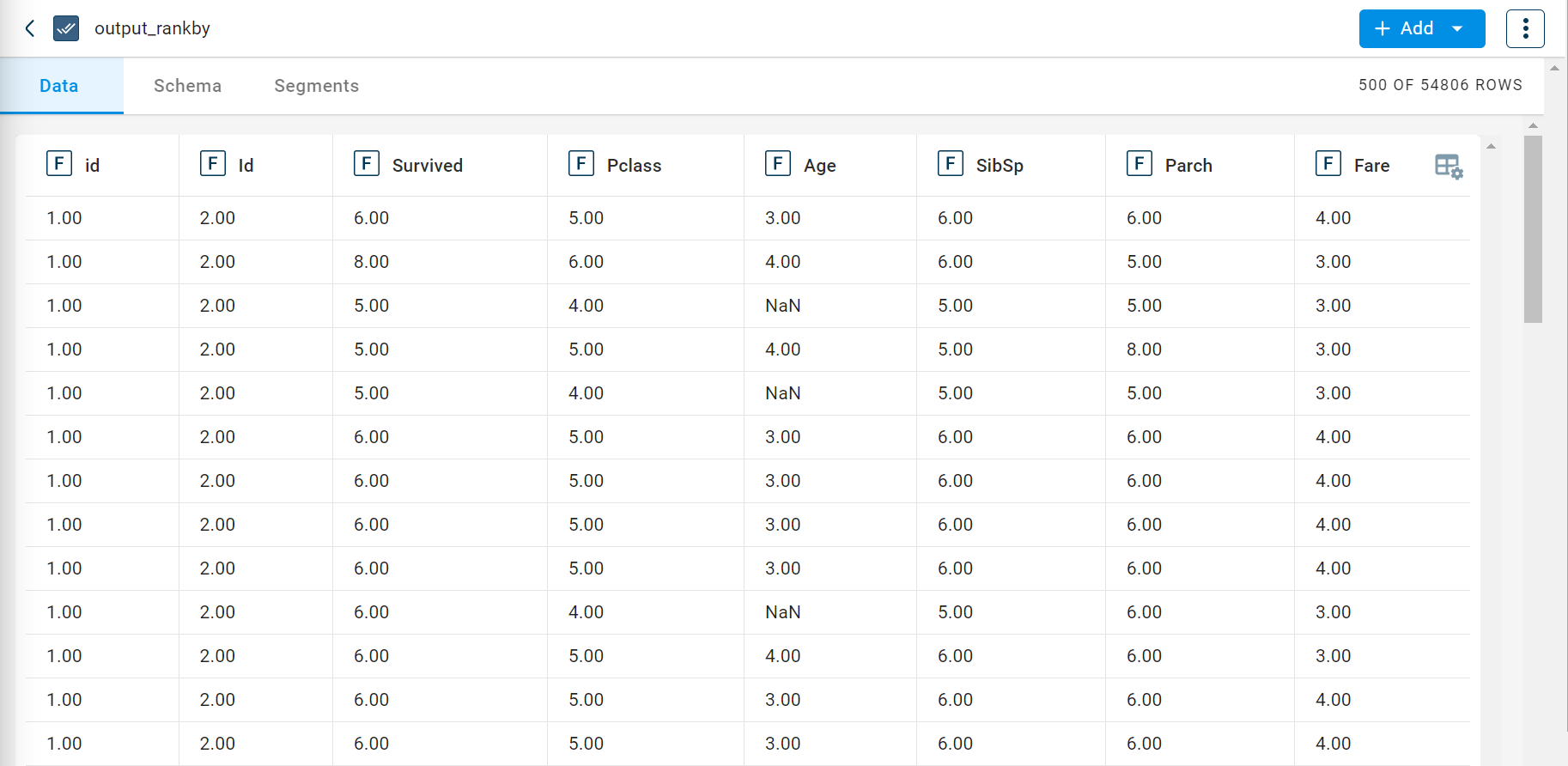Open the table column settings icon
The width and height of the screenshot is (1568, 766).
coord(1449,166)
